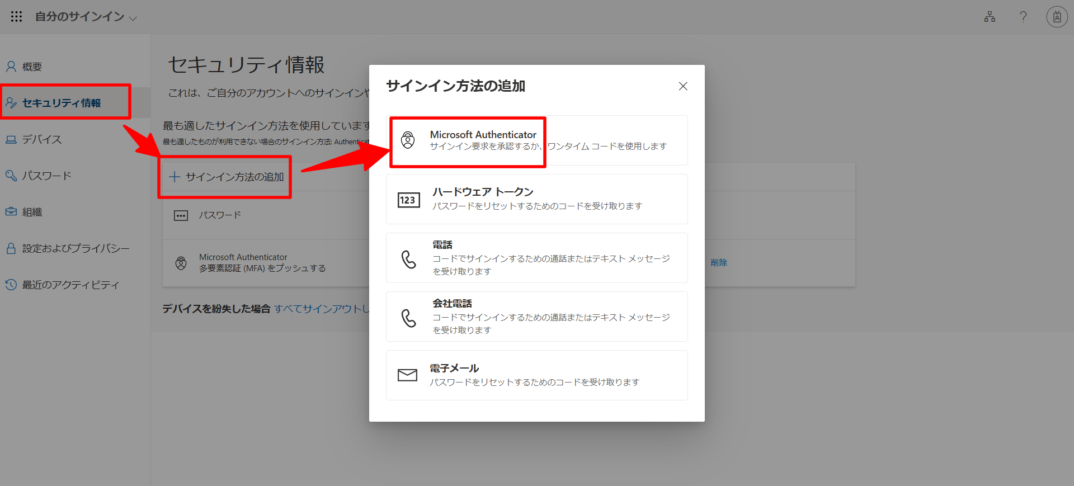Expand the 自分のサインイン dropdown chevron
The image size is (1074, 486).
[133, 18]
